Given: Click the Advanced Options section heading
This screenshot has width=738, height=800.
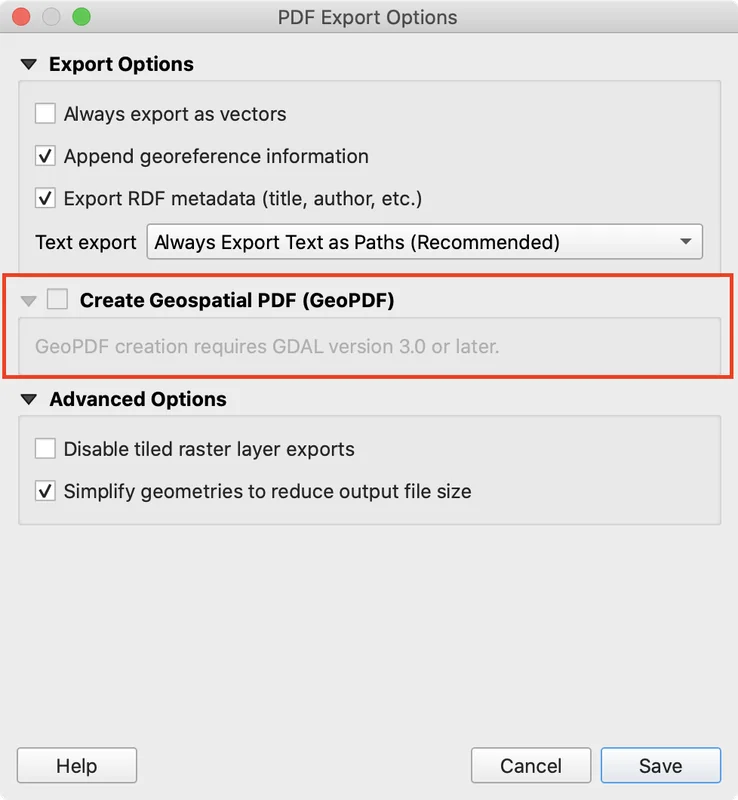Looking at the screenshot, I should pyautogui.click(x=138, y=400).
